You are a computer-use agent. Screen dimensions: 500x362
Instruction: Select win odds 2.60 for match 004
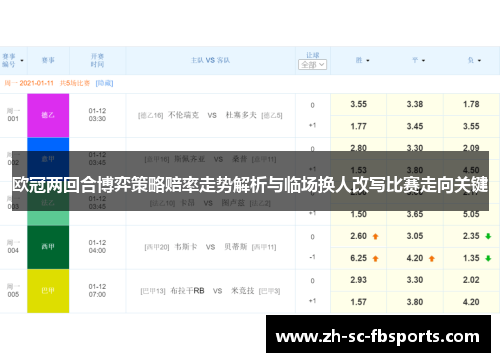pyautogui.click(x=358, y=236)
